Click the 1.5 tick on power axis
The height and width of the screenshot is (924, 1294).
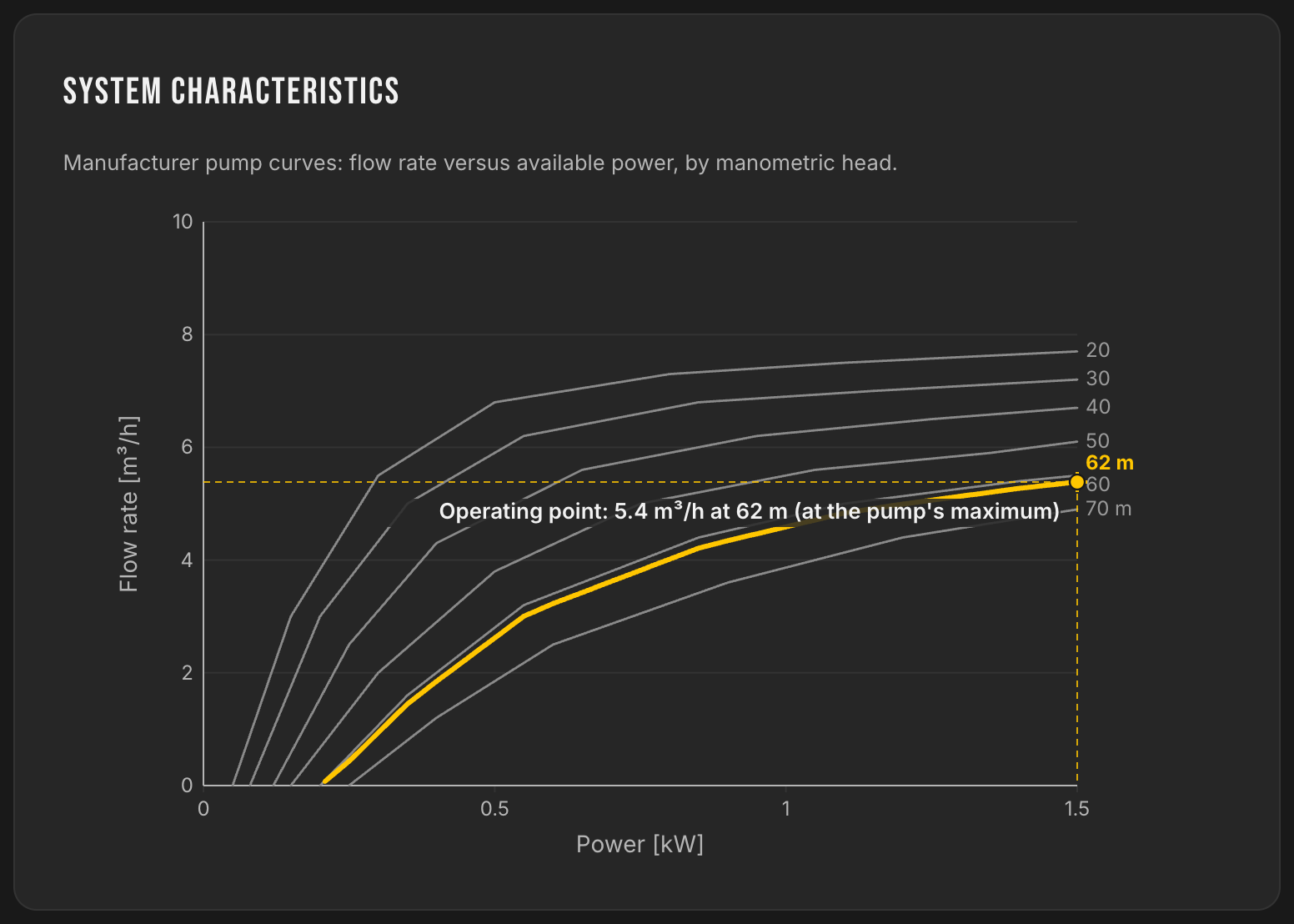[1076, 808]
